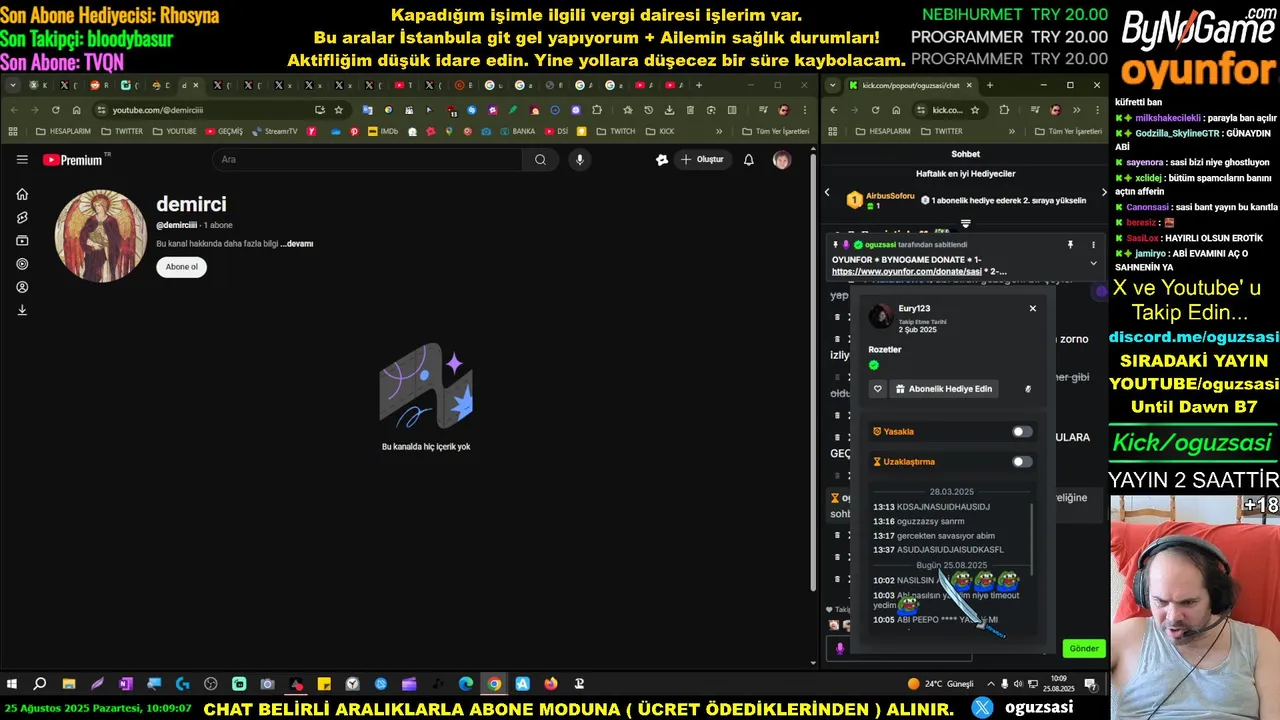Open the Chrome extensions puzzle icon

coord(597,110)
